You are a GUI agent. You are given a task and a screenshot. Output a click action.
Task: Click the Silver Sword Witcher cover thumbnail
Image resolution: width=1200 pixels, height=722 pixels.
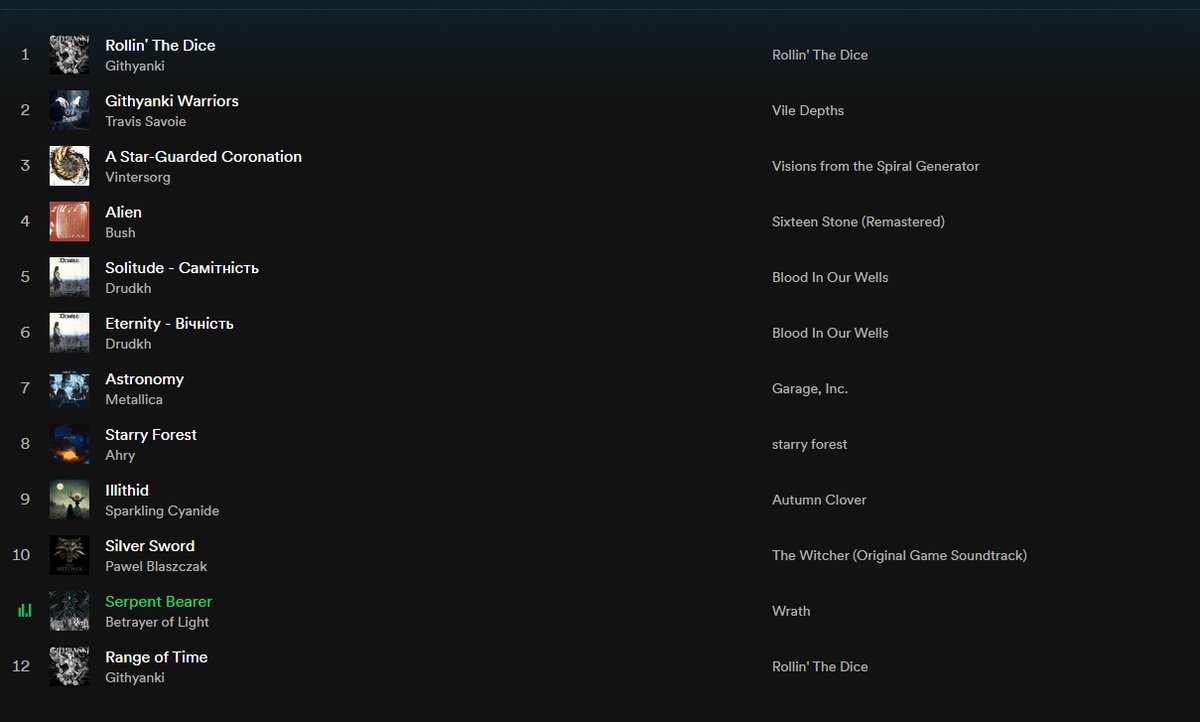pos(69,555)
